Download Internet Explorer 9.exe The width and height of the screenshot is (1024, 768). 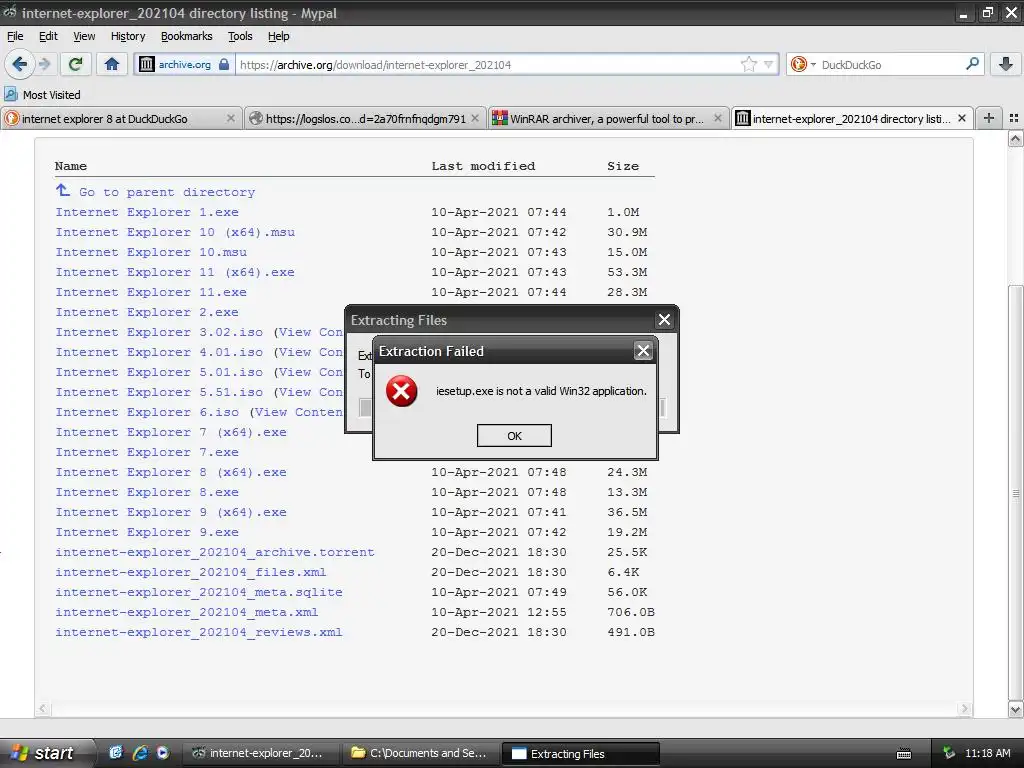point(147,532)
